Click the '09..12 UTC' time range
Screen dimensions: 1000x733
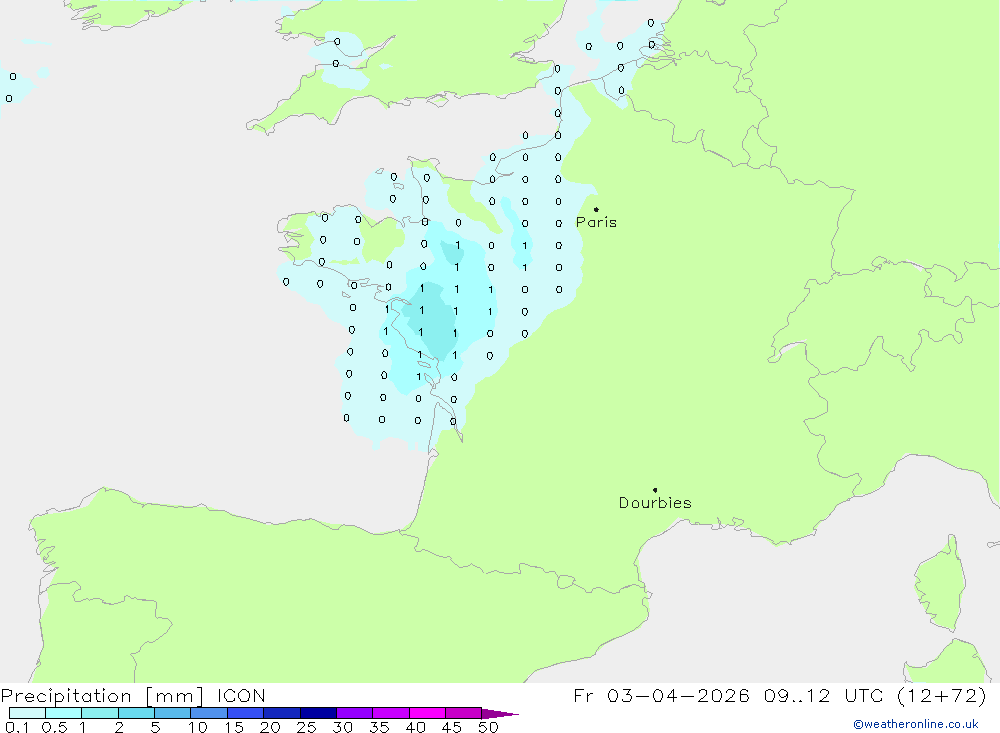click(823, 695)
